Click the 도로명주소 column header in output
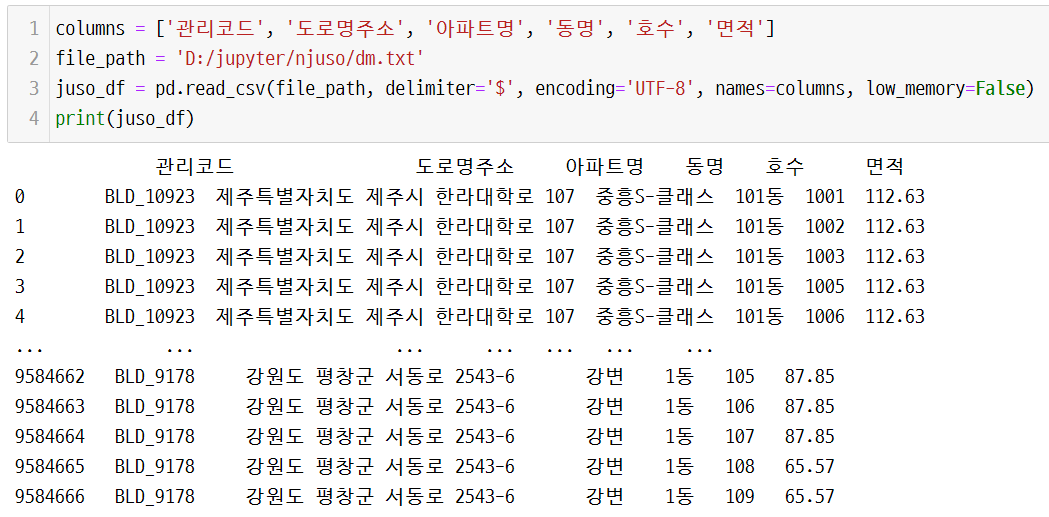Viewport: 1049px width, 517px height. 465,166
